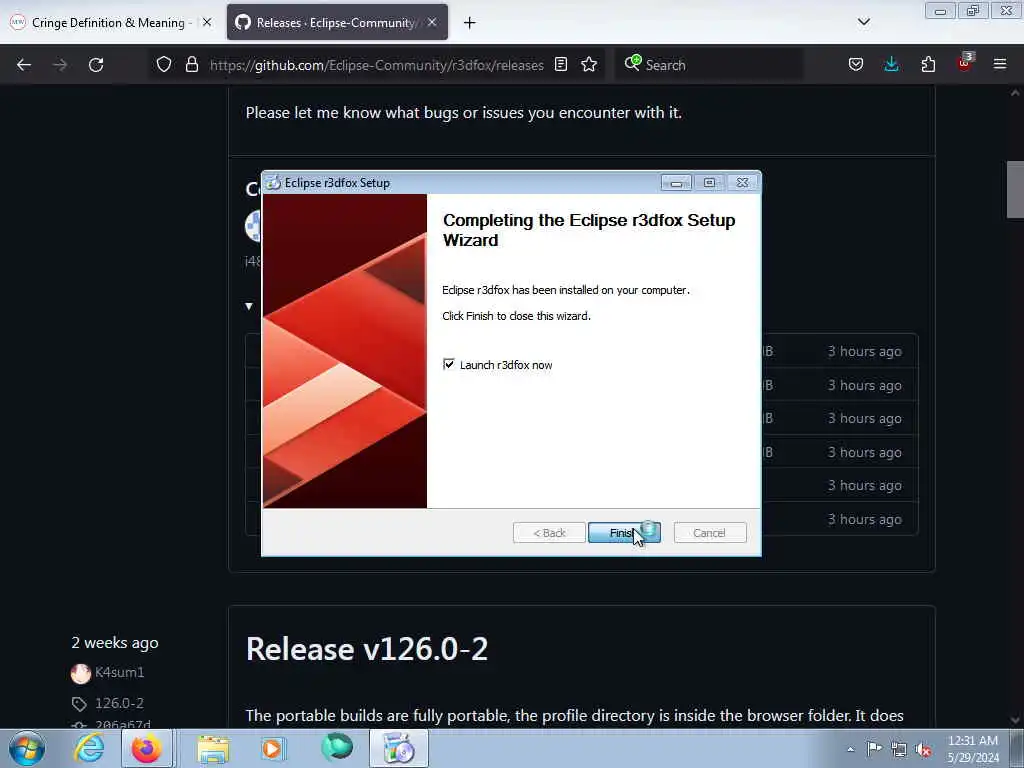Open Windows Explorer folder from taskbar

[x=214, y=748]
